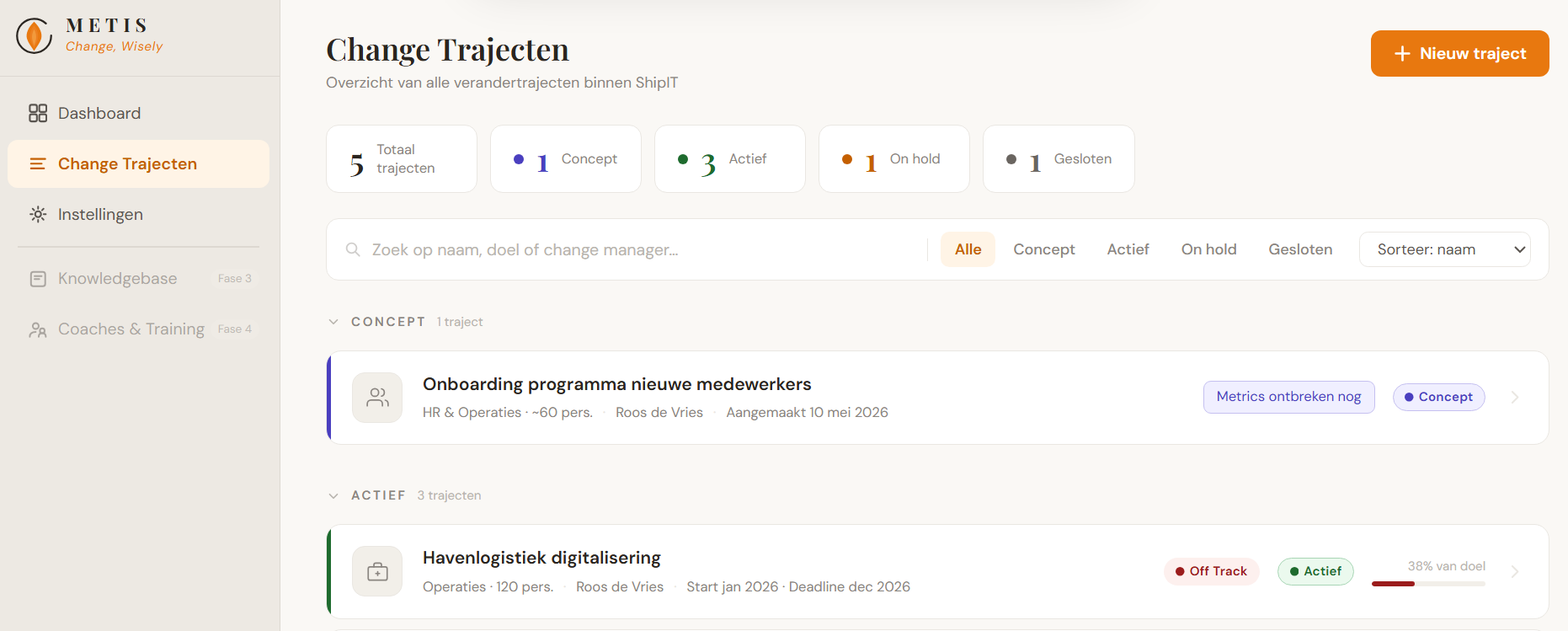This screenshot has height=631, width=1568.
Task: Collapse the CONCEPT section chevron
Action: [x=333, y=322]
